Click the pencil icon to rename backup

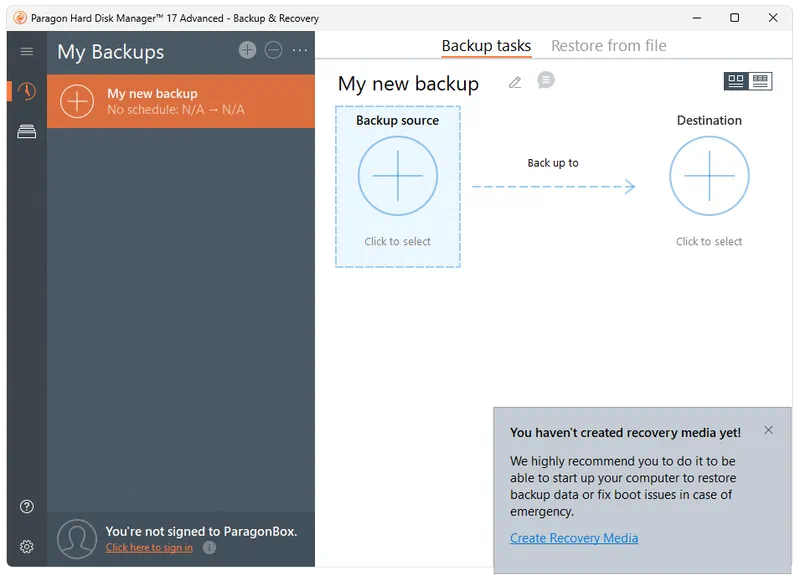pos(515,82)
